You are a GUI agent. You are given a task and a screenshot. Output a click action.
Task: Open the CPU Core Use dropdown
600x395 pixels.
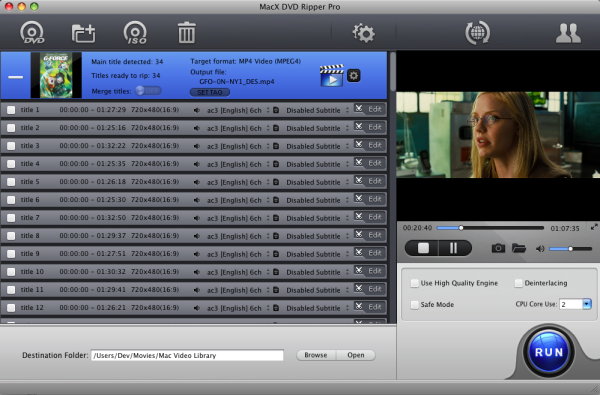[x=587, y=304]
